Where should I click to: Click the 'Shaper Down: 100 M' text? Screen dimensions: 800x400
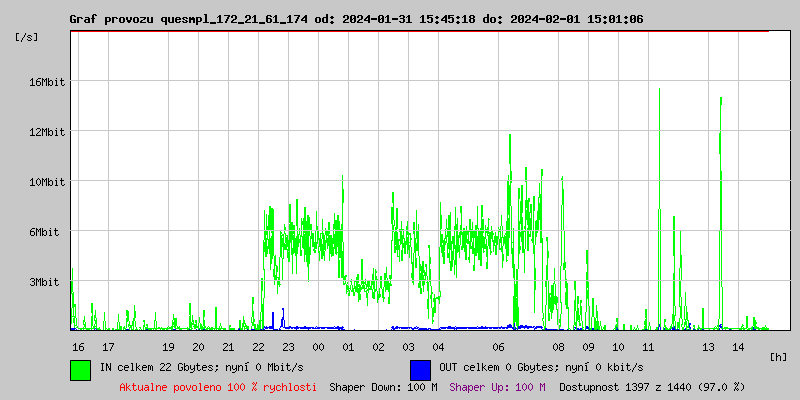(383, 387)
